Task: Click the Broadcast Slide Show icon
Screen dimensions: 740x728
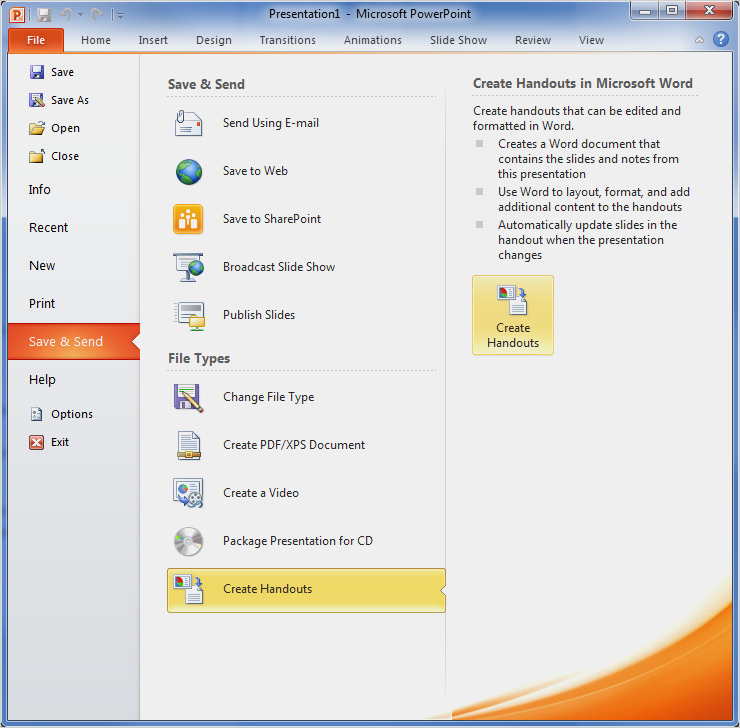Action: (x=188, y=267)
